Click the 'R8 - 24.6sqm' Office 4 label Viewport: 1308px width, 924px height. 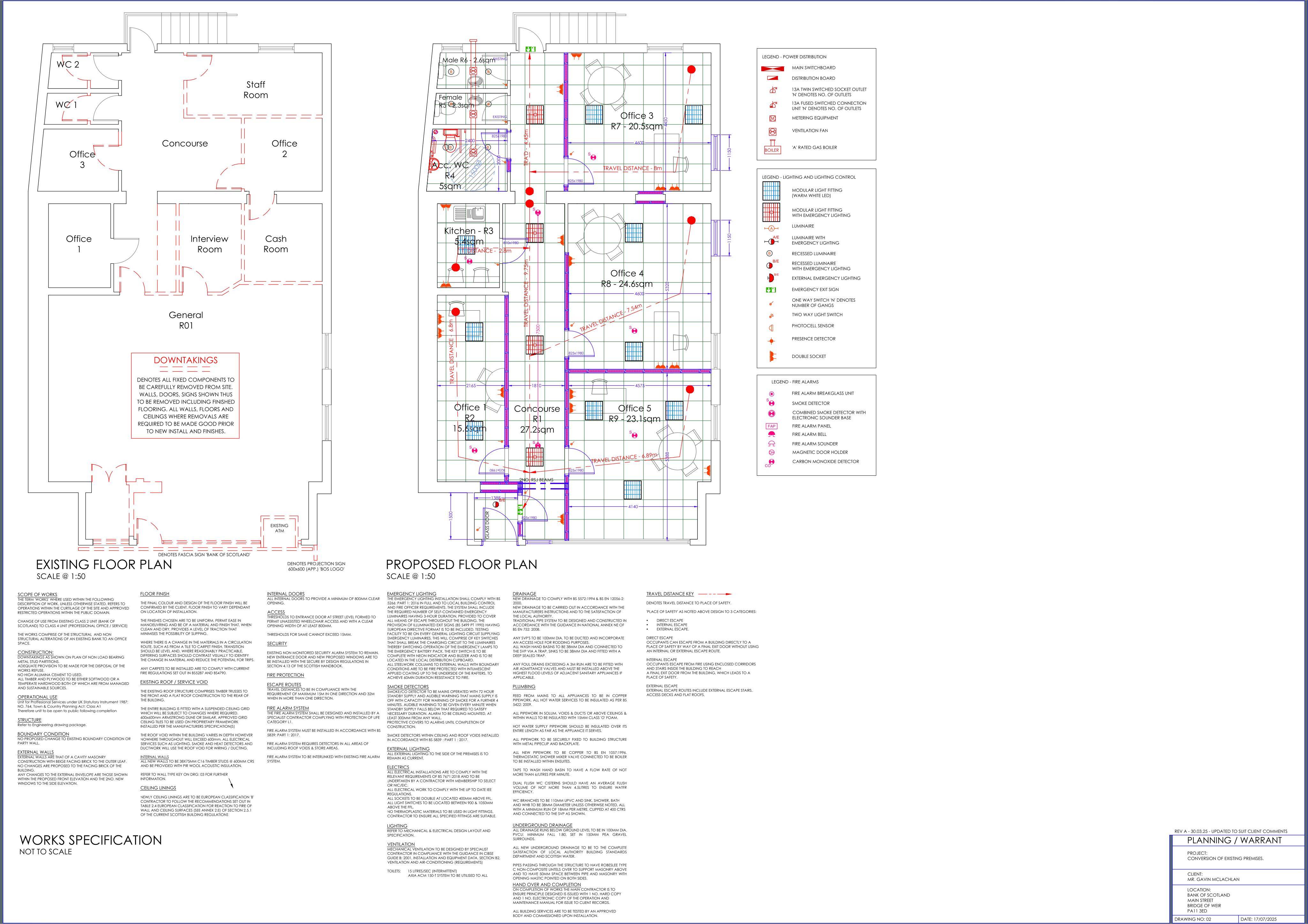[627, 284]
